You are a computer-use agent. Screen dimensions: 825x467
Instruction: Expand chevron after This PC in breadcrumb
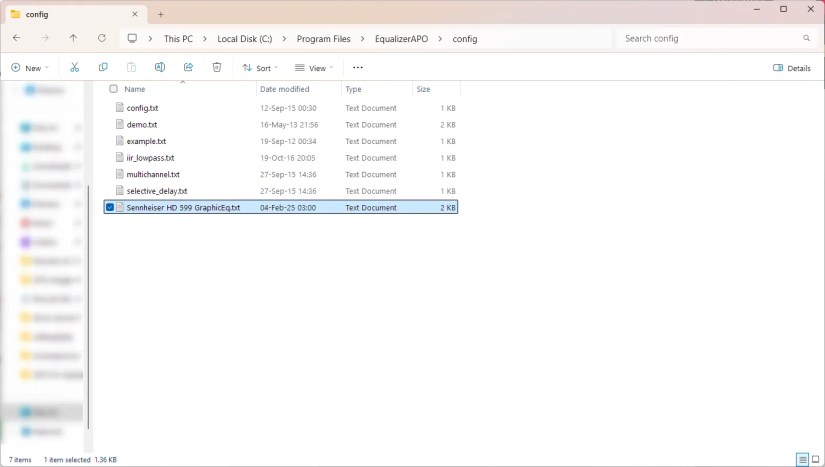[205, 38]
